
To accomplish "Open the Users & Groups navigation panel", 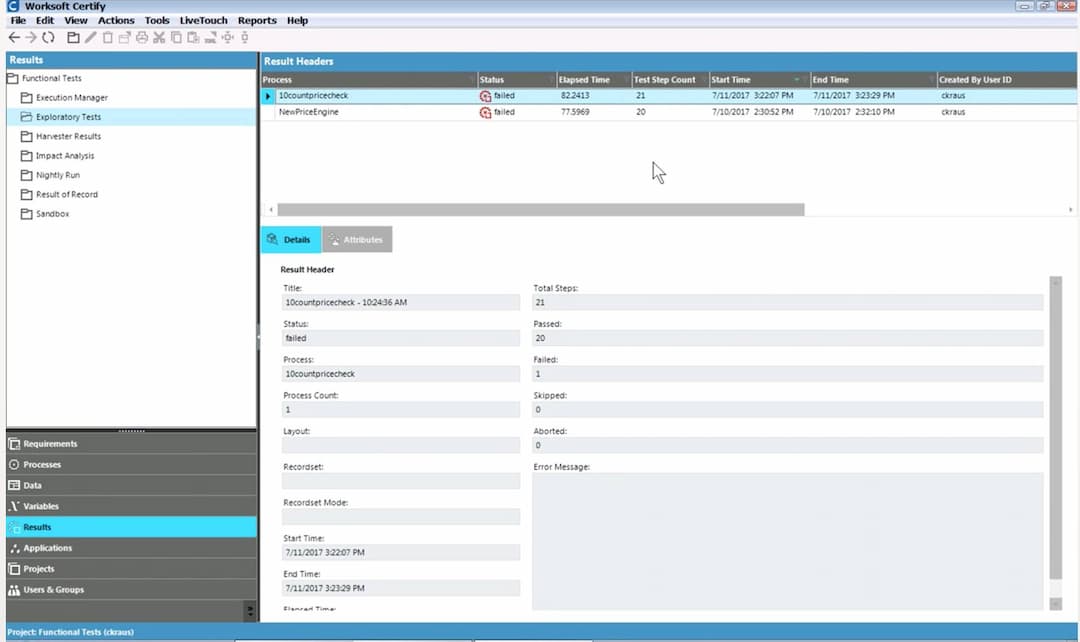I will coord(53,590).
